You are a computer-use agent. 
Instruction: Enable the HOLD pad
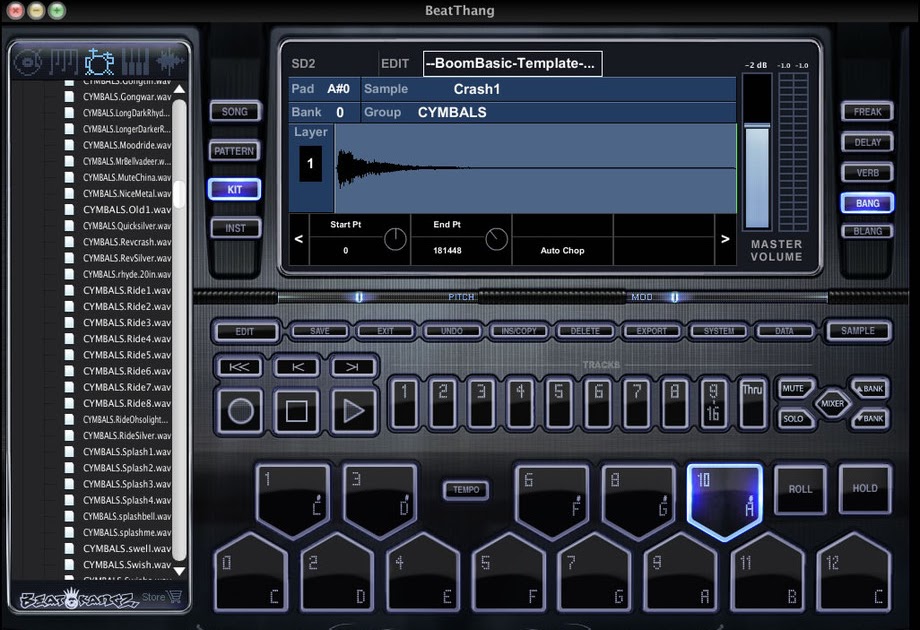(x=865, y=488)
